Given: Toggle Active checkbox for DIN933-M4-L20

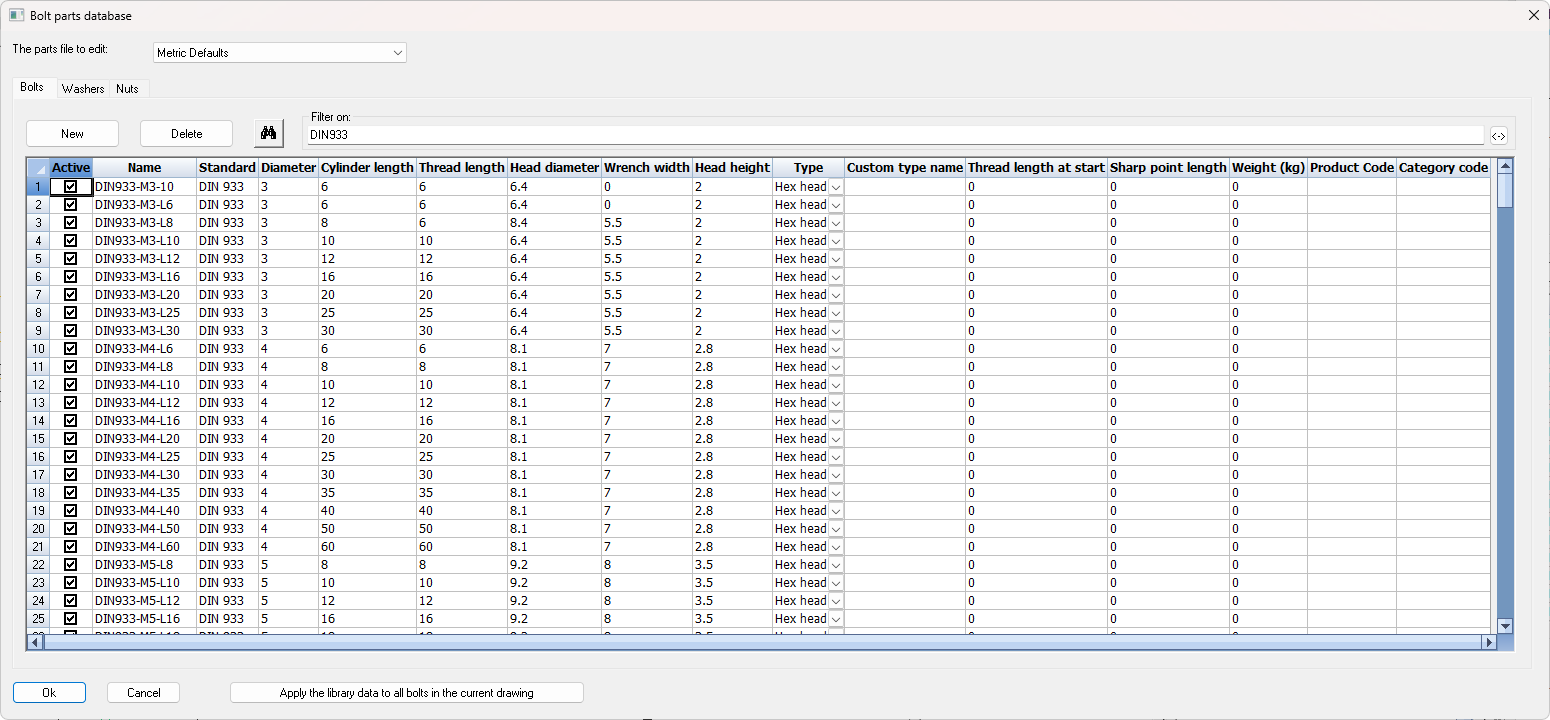Looking at the screenshot, I should [x=70, y=439].
